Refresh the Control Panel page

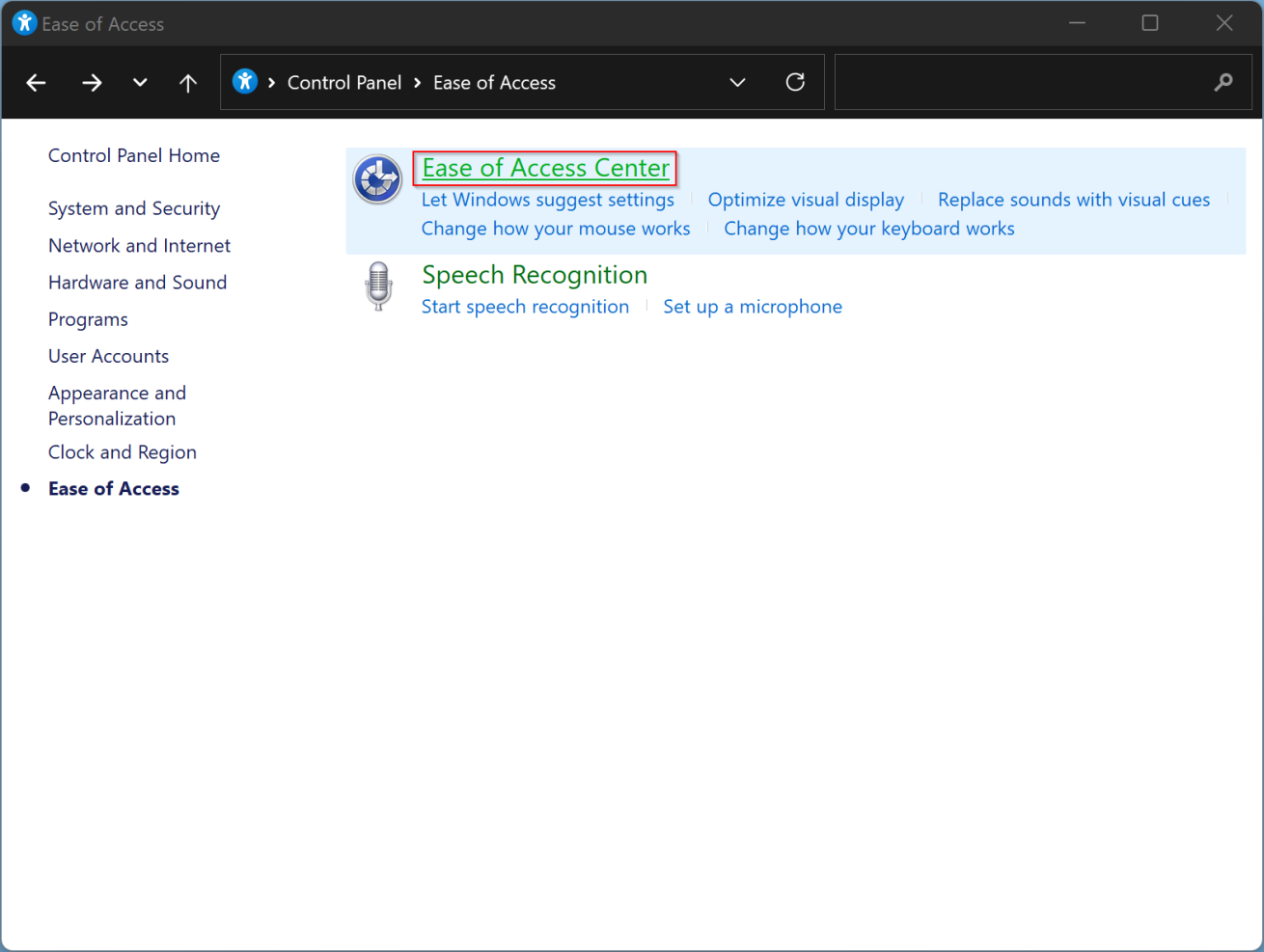click(x=795, y=83)
